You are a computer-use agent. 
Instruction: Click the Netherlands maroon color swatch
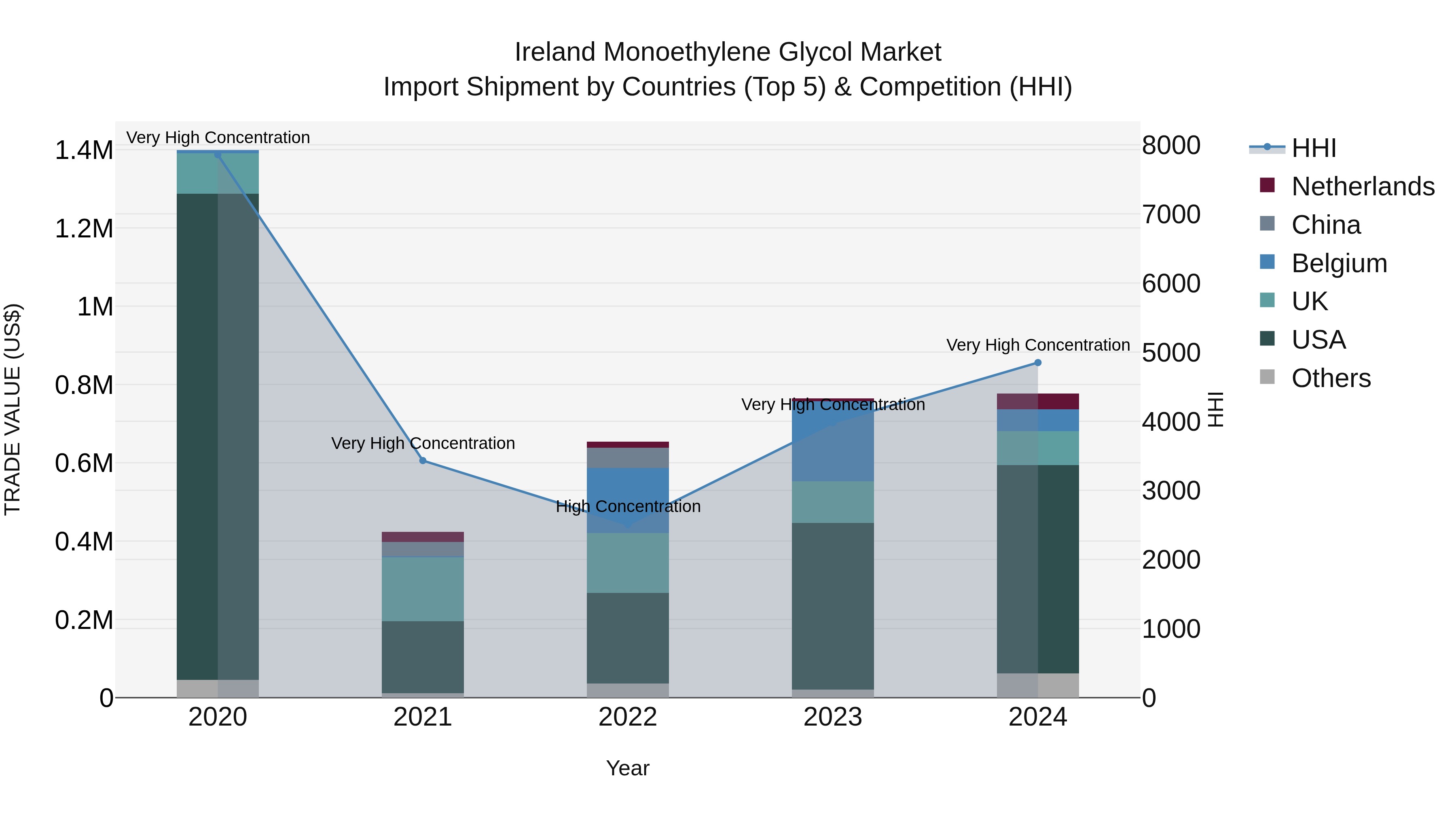tap(1267, 185)
